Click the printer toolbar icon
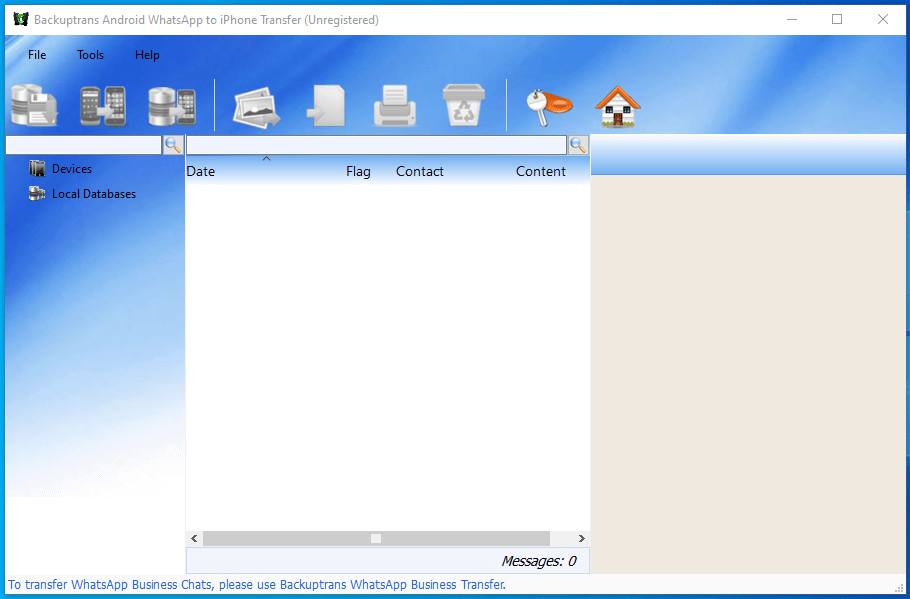This screenshot has width=910, height=599. (x=395, y=106)
